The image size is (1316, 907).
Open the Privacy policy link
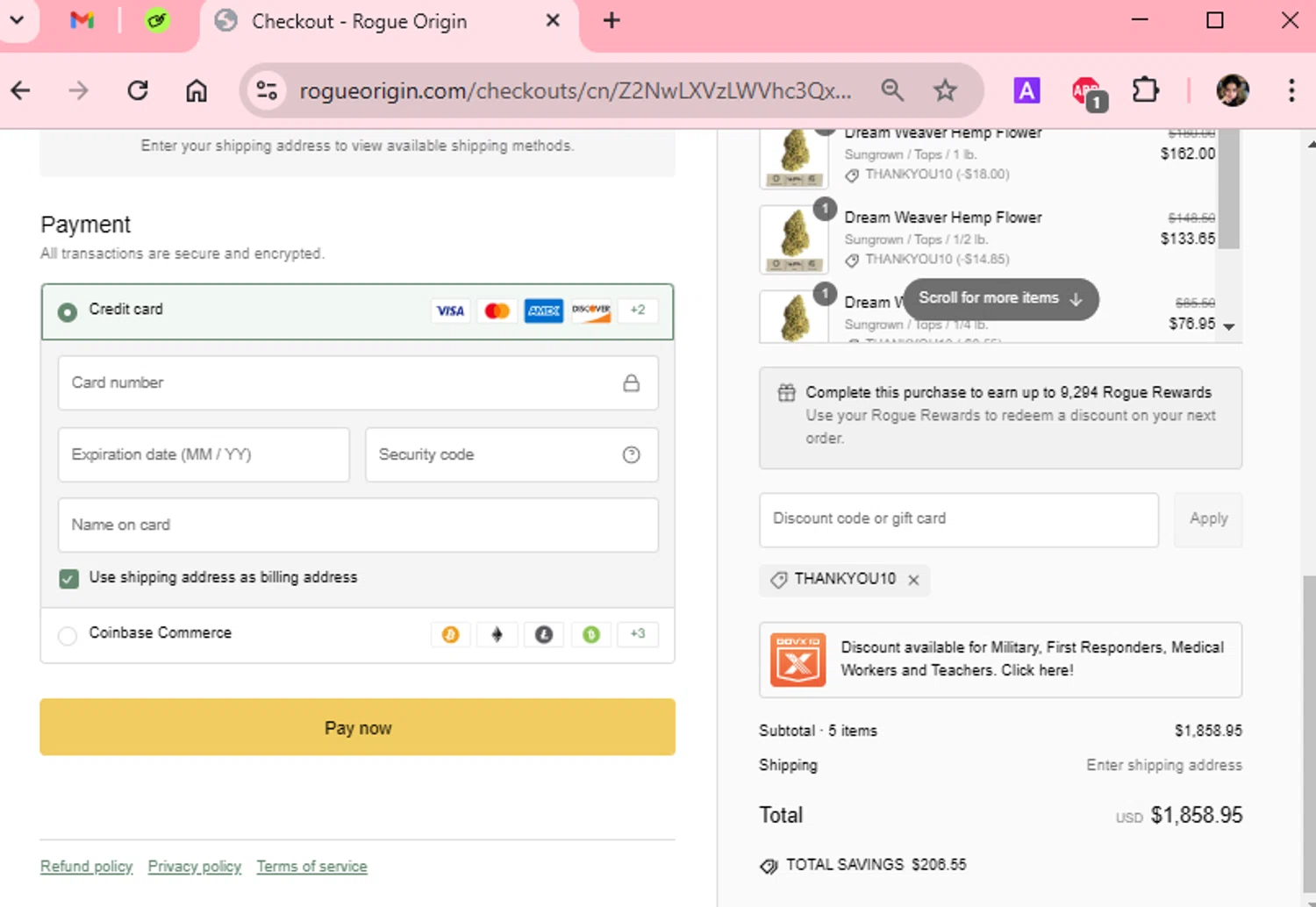(x=194, y=867)
